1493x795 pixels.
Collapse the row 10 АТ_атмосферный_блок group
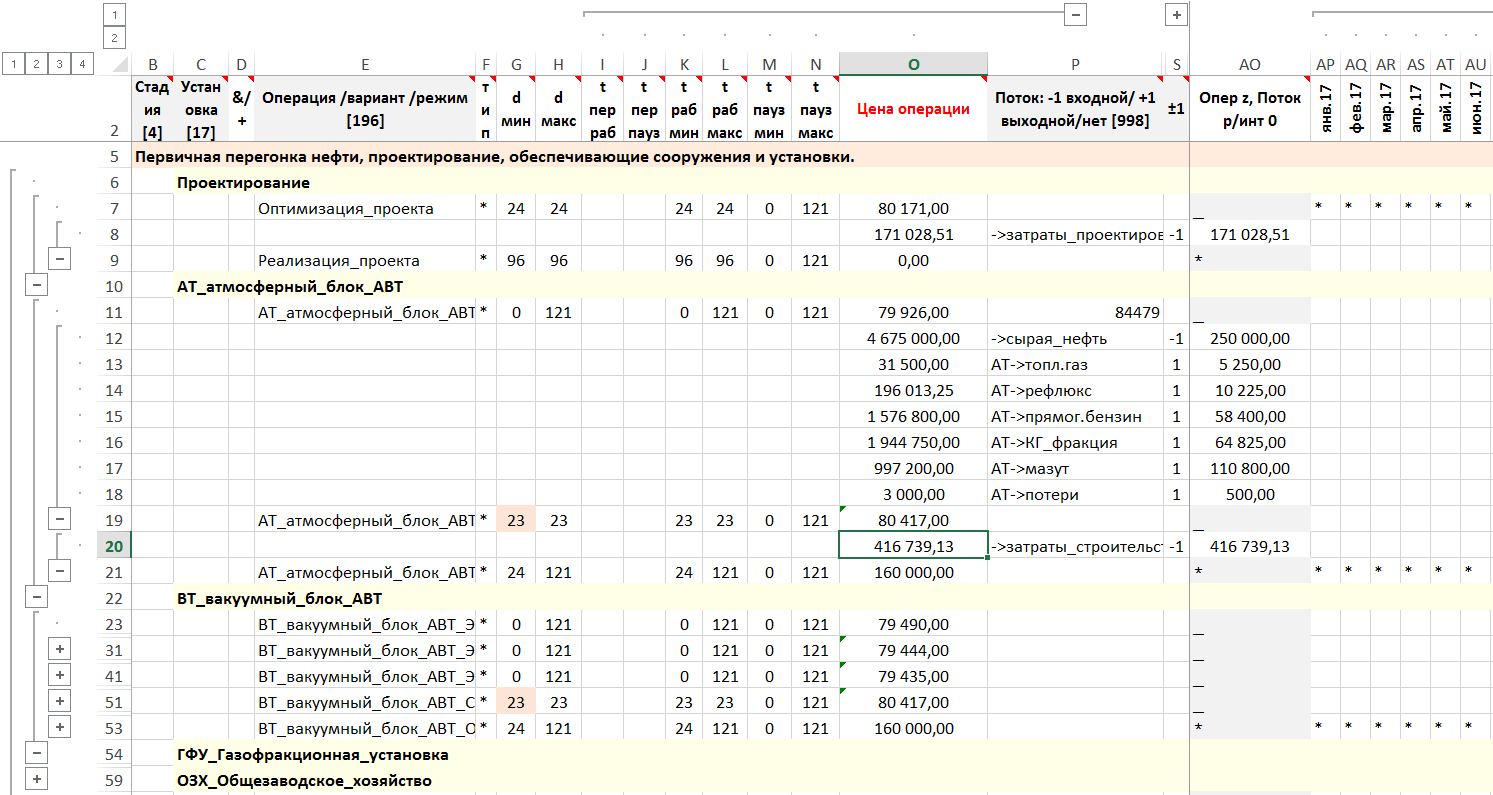37,285
